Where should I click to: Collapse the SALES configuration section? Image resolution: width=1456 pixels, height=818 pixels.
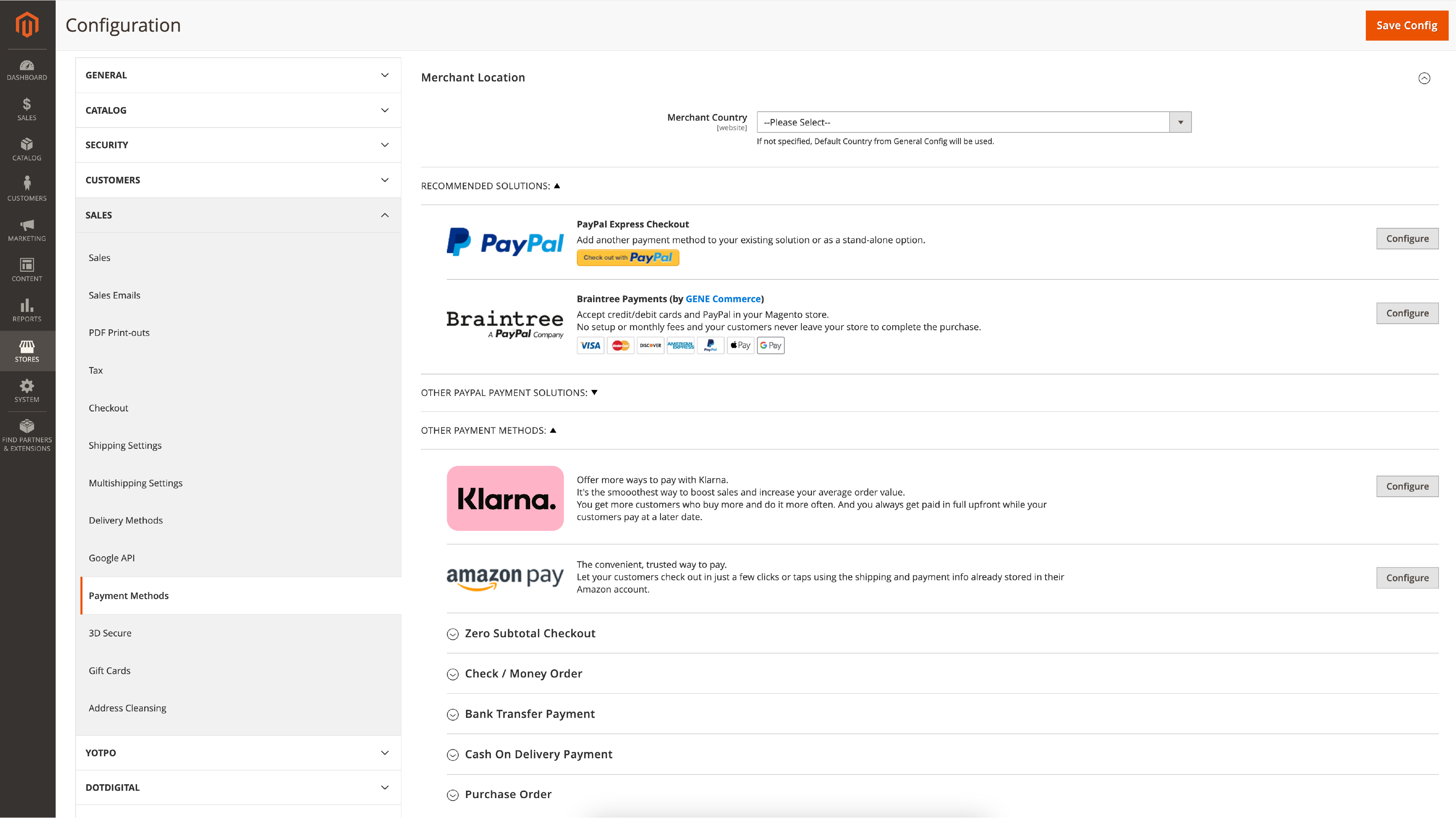pos(238,215)
